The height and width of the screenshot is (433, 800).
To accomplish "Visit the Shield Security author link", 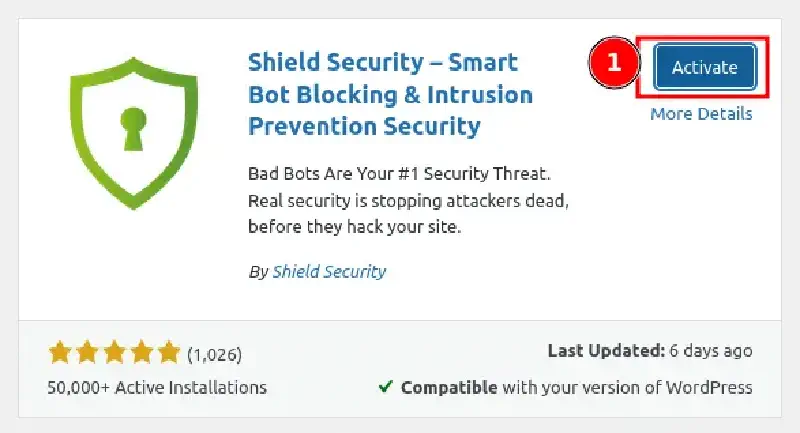I will [x=329, y=272].
